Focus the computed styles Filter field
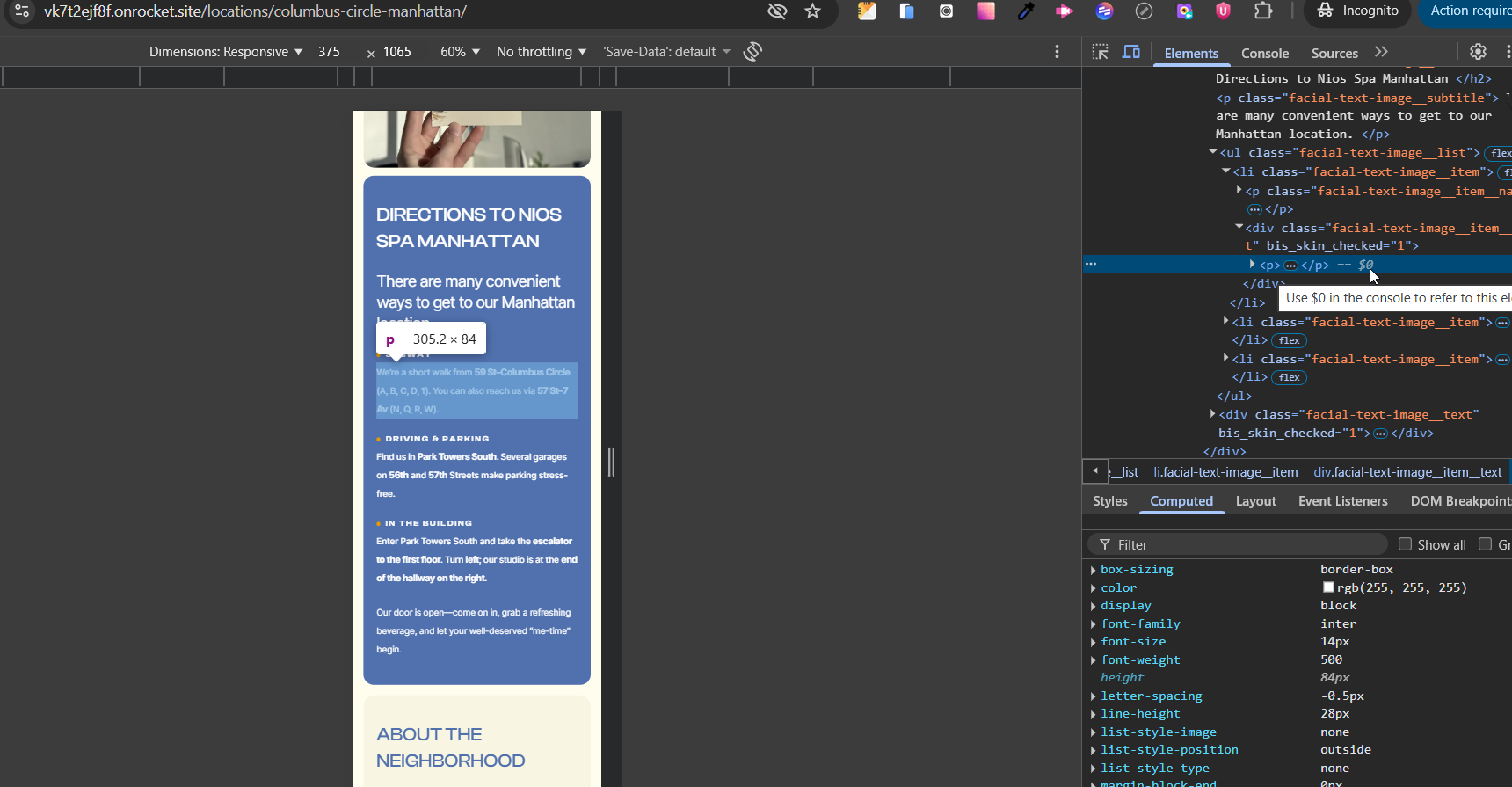The image size is (1512, 787). pos(1239,545)
